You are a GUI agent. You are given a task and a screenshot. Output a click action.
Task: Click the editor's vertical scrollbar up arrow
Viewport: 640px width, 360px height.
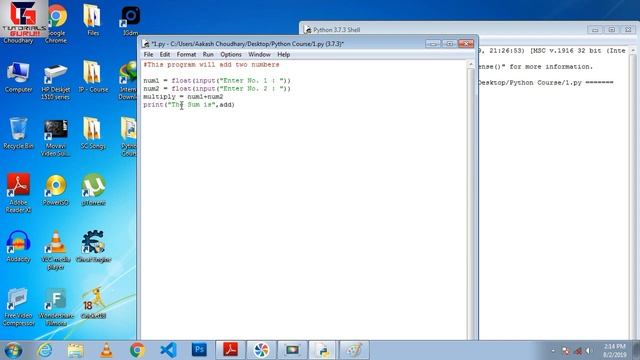click(x=471, y=64)
